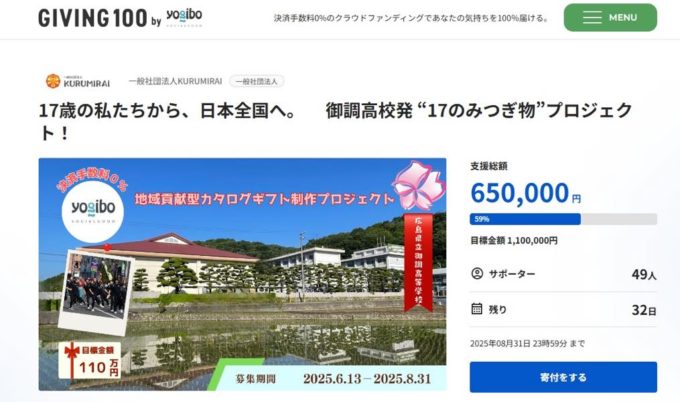Viewport: 680px width, 402px height.
Task: Click the KURUMIRAI organization logo
Action: [78, 81]
